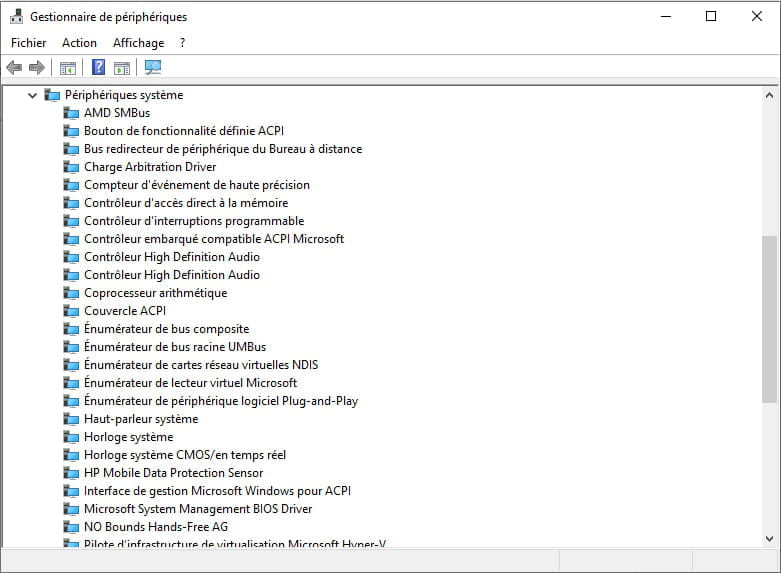The width and height of the screenshot is (781, 573).
Task: Toggle the action pane toolbar icon
Action: pyautogui.click(x=122, y=68)
